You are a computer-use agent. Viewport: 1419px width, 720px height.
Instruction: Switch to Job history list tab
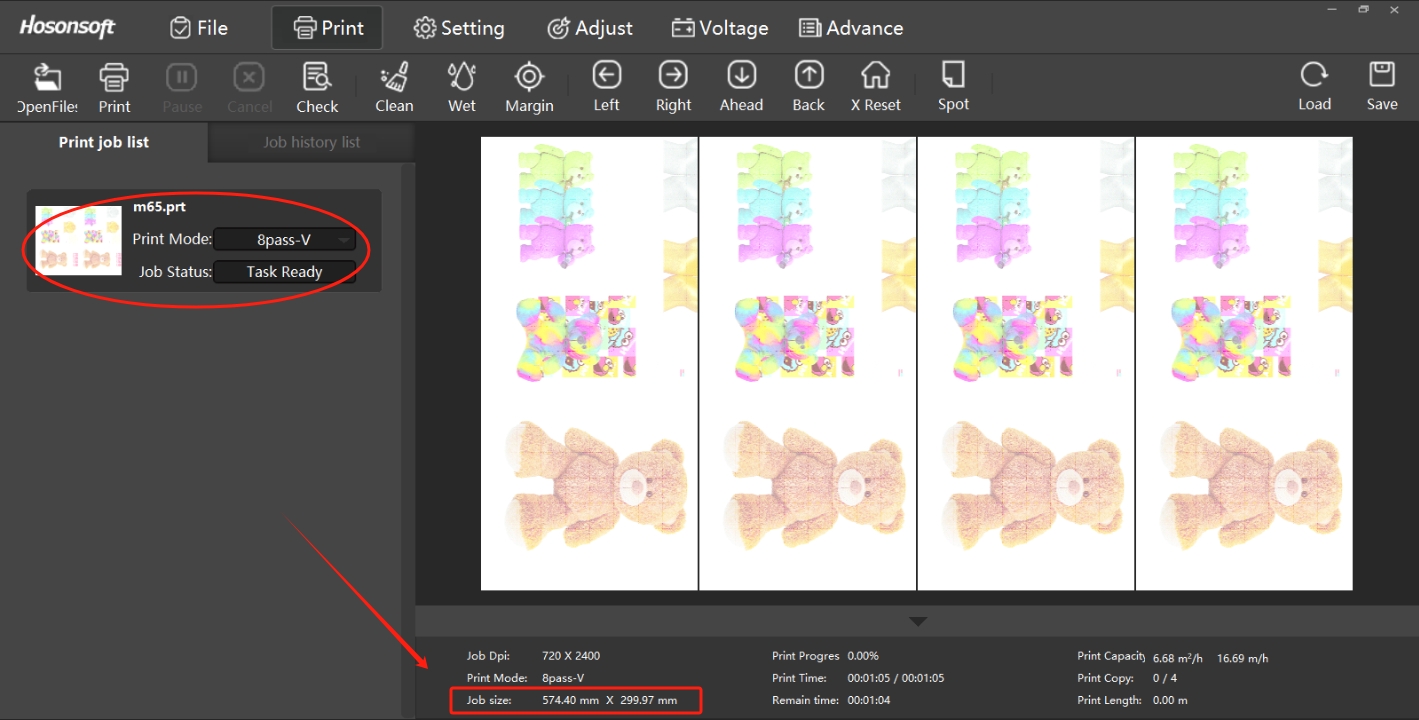pos(311,142)
